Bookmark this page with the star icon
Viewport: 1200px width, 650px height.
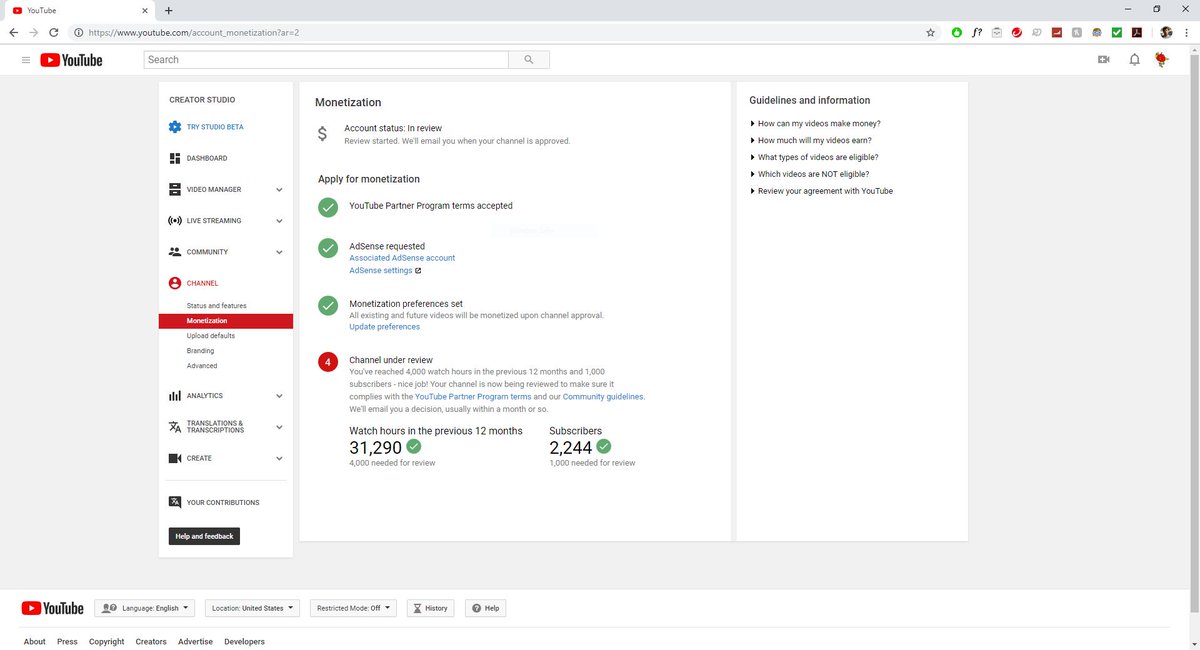click(x=931, y=32)
